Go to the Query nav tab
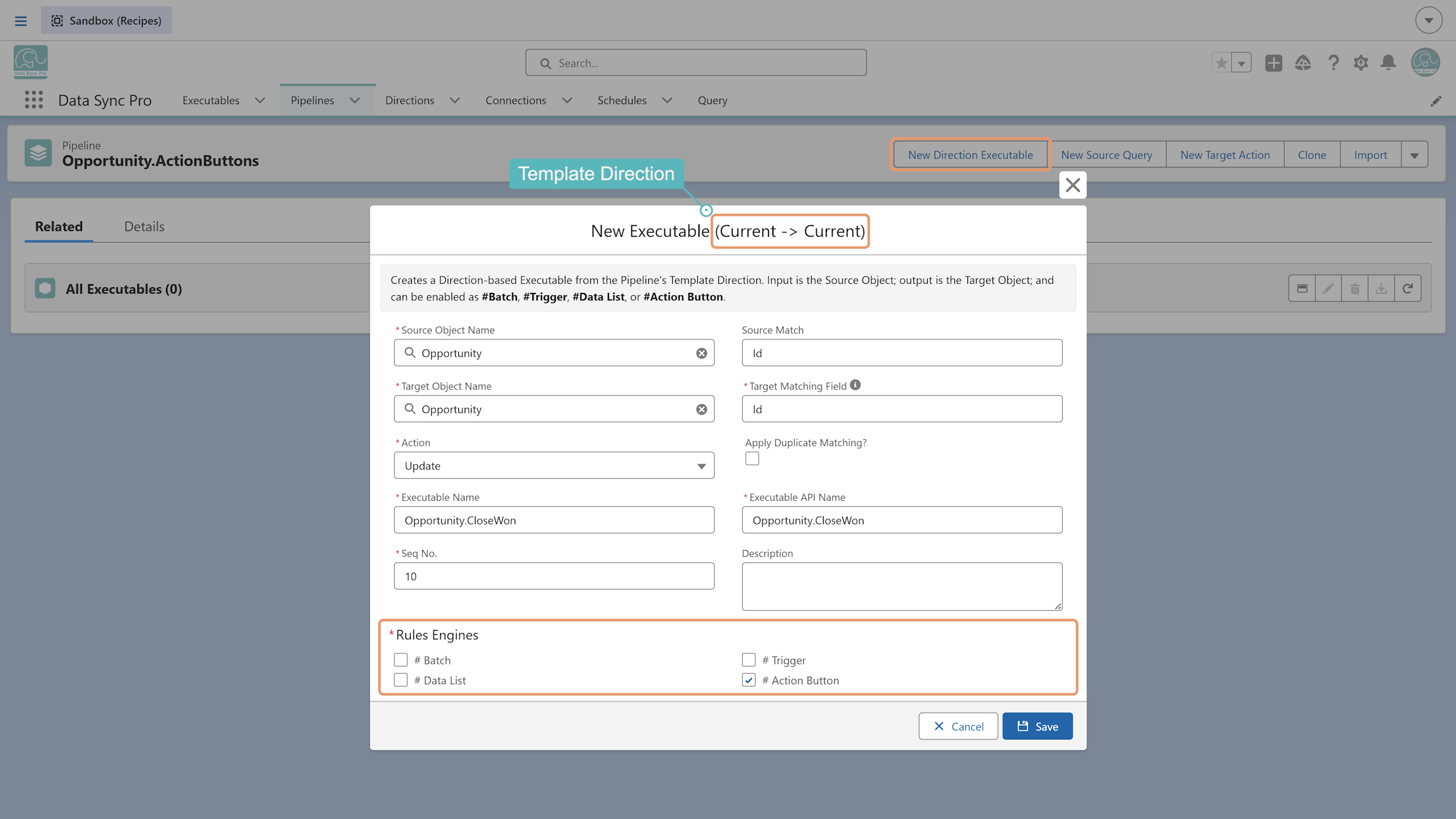The width and height of the screenshot is (1456, 819). click(x=712, y=101)
